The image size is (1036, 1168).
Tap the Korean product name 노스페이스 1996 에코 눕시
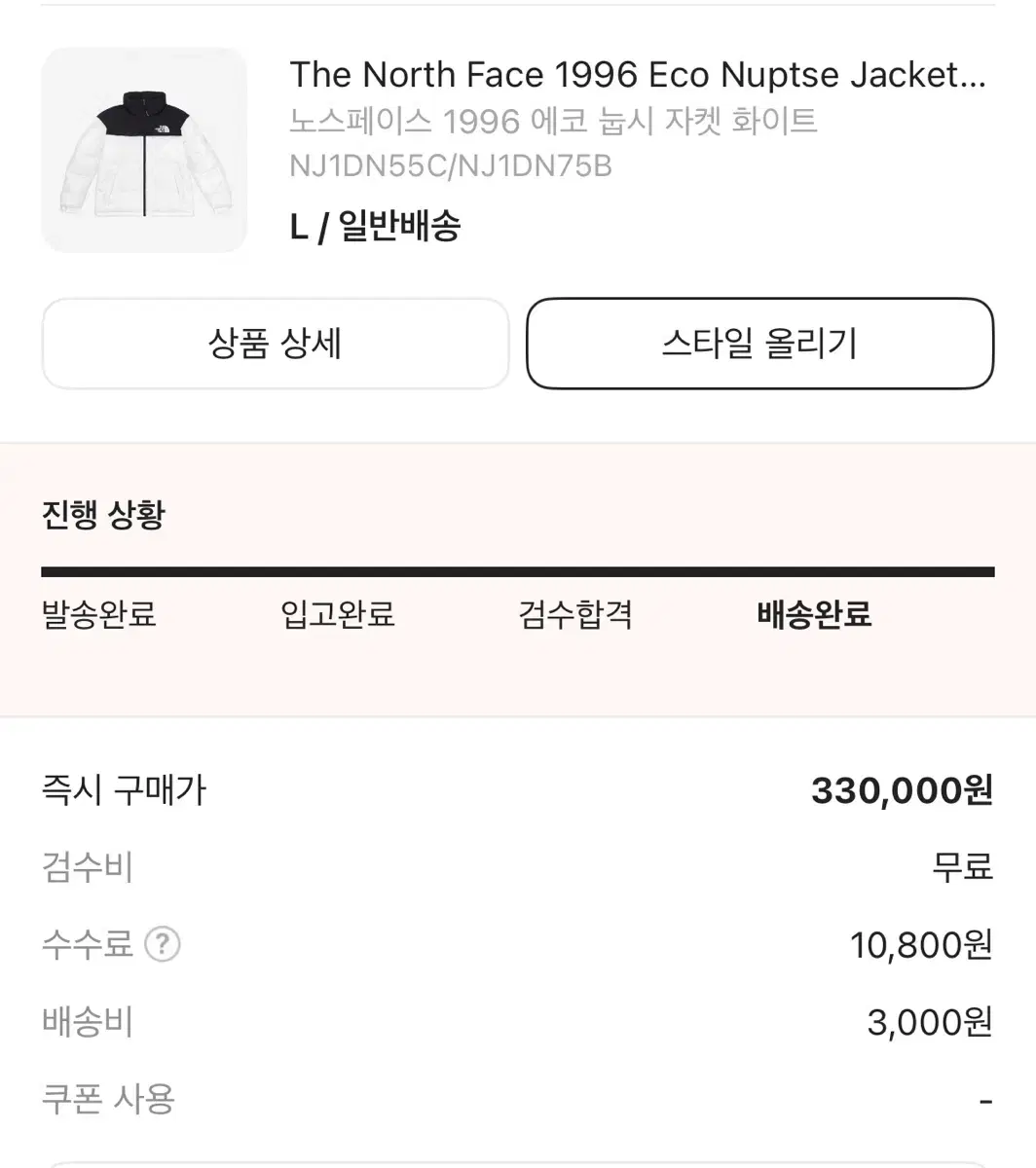coord(553,122)
